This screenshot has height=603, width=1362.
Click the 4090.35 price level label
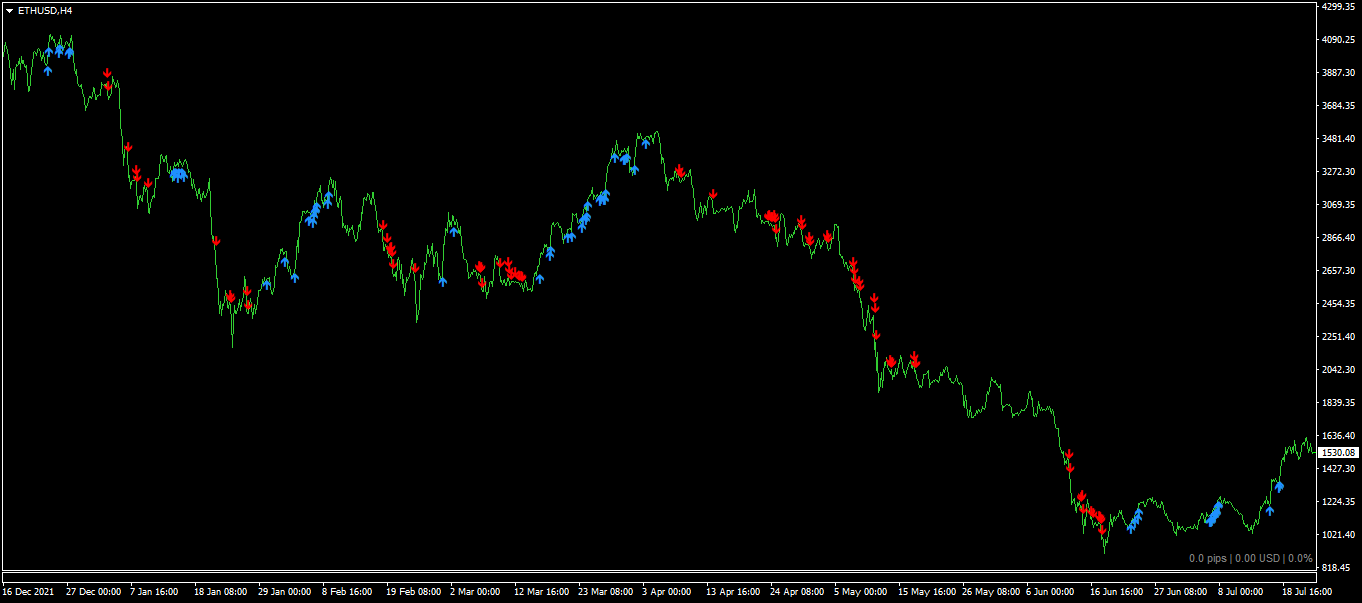1338,40
